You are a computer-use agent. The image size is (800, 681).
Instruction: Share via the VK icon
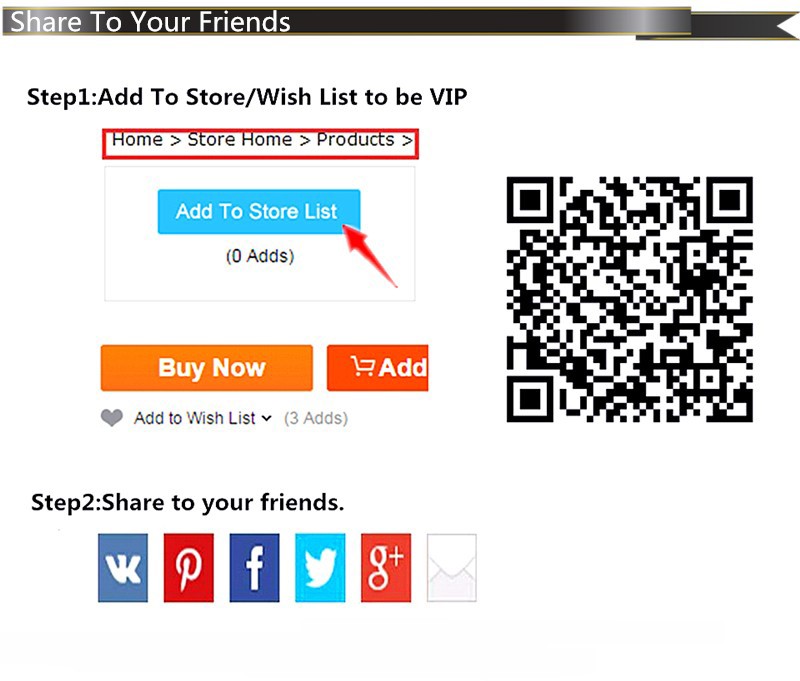[122, 568]
